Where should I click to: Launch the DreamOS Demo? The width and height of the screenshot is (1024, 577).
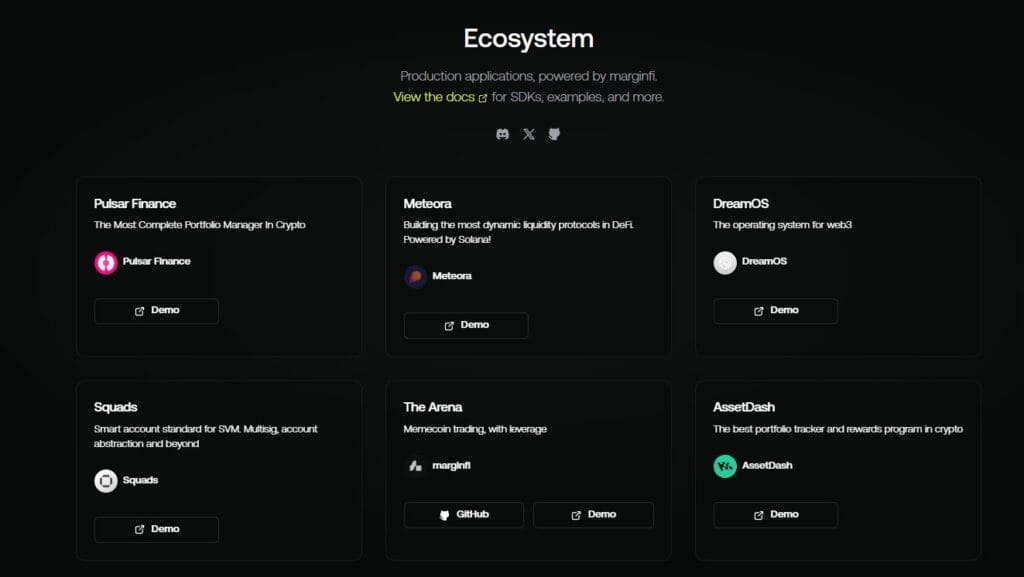pos(775,311)
